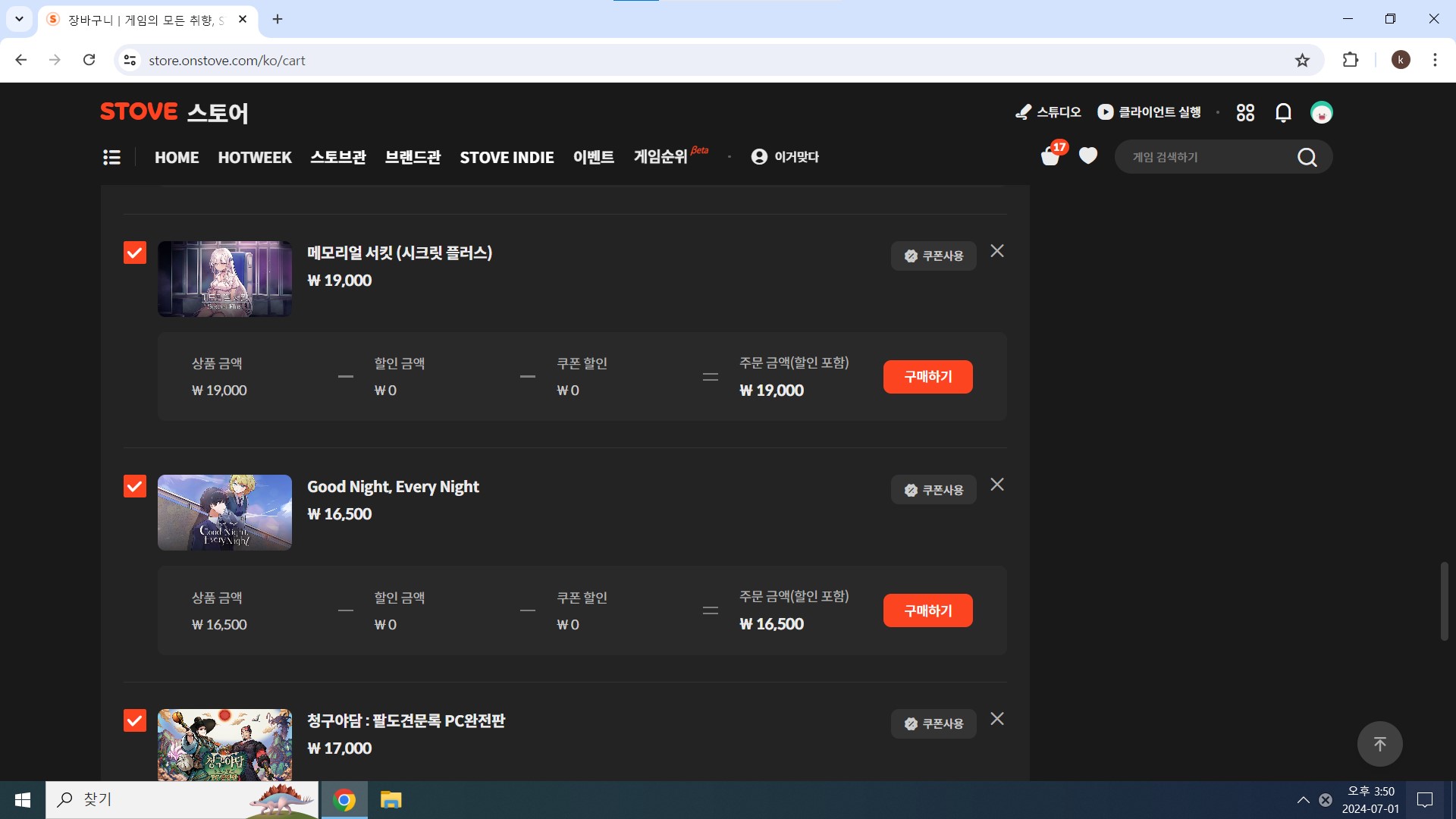The image size is (1456, 819).
Task: Open 게임순위 Beta menu item
Action: tap(670, 156)
